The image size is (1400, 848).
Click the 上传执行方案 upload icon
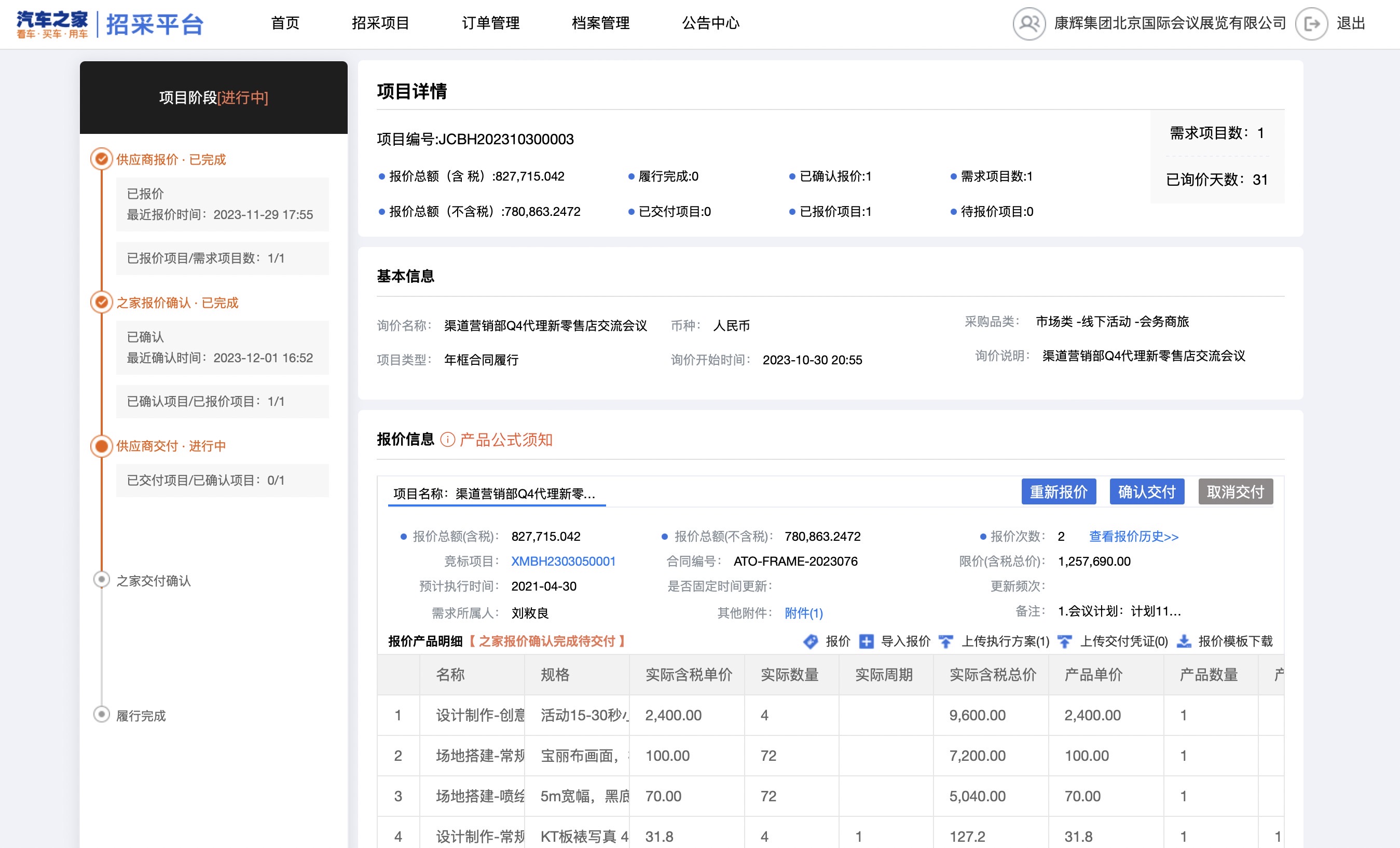pos(945,641)
